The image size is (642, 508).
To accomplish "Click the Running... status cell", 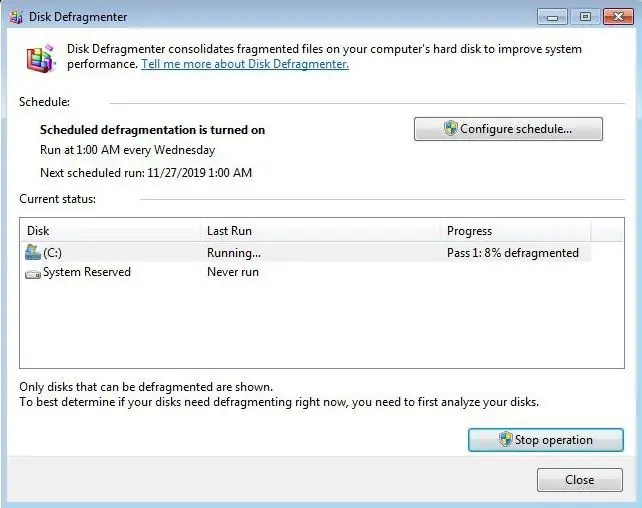I will (234, 253).
